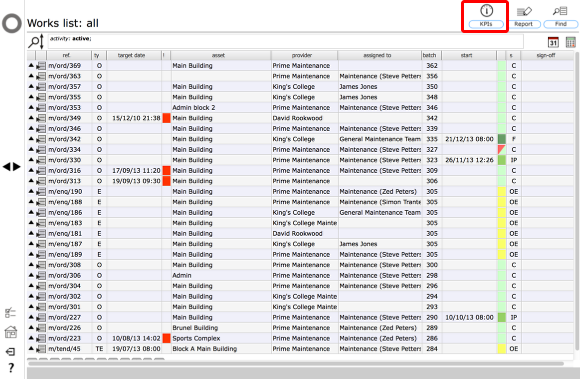Sort by batch column header
This screenshot has height=379, width=580.
431,55
